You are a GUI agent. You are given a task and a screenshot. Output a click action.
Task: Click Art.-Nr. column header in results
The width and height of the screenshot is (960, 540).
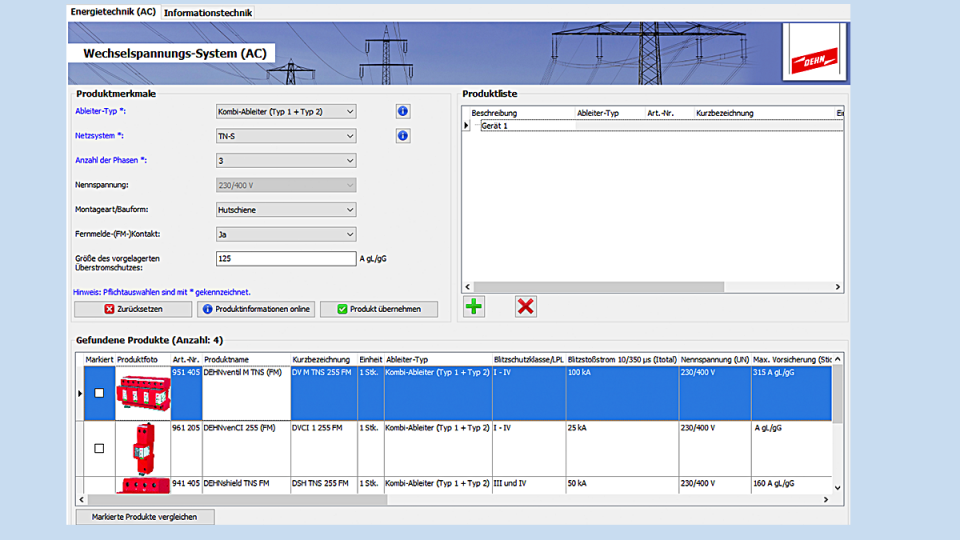[x=186, y=359]
